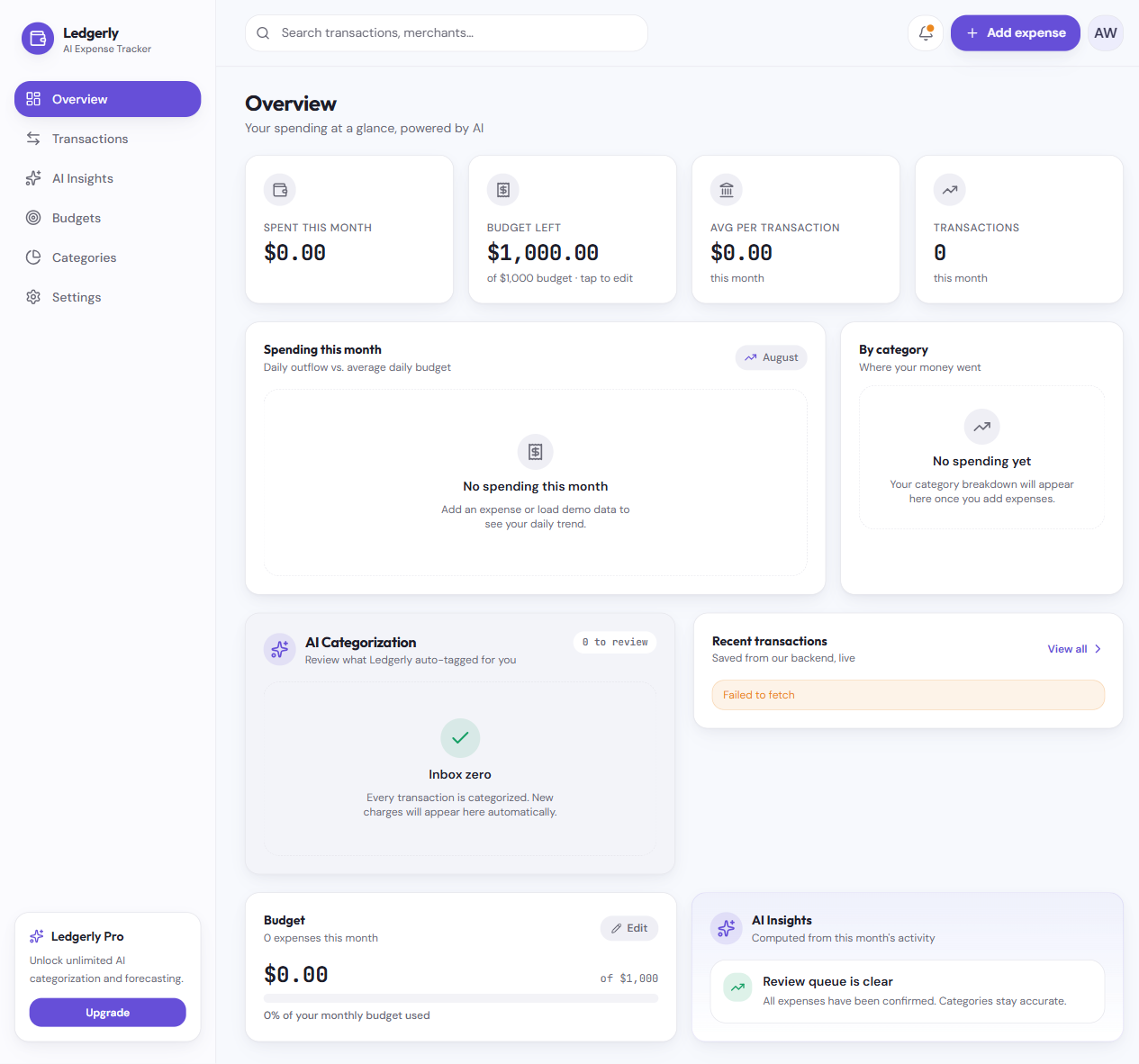Click the "By category" heading
The image size is (1139, 1064).
[893, 349]
